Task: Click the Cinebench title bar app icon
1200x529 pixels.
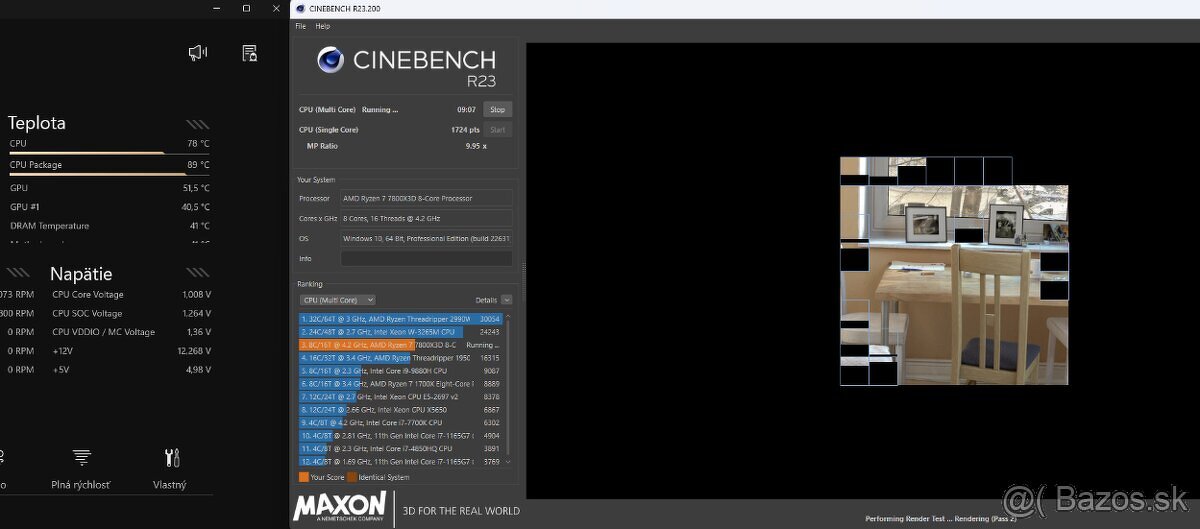Action: point(300,8)
